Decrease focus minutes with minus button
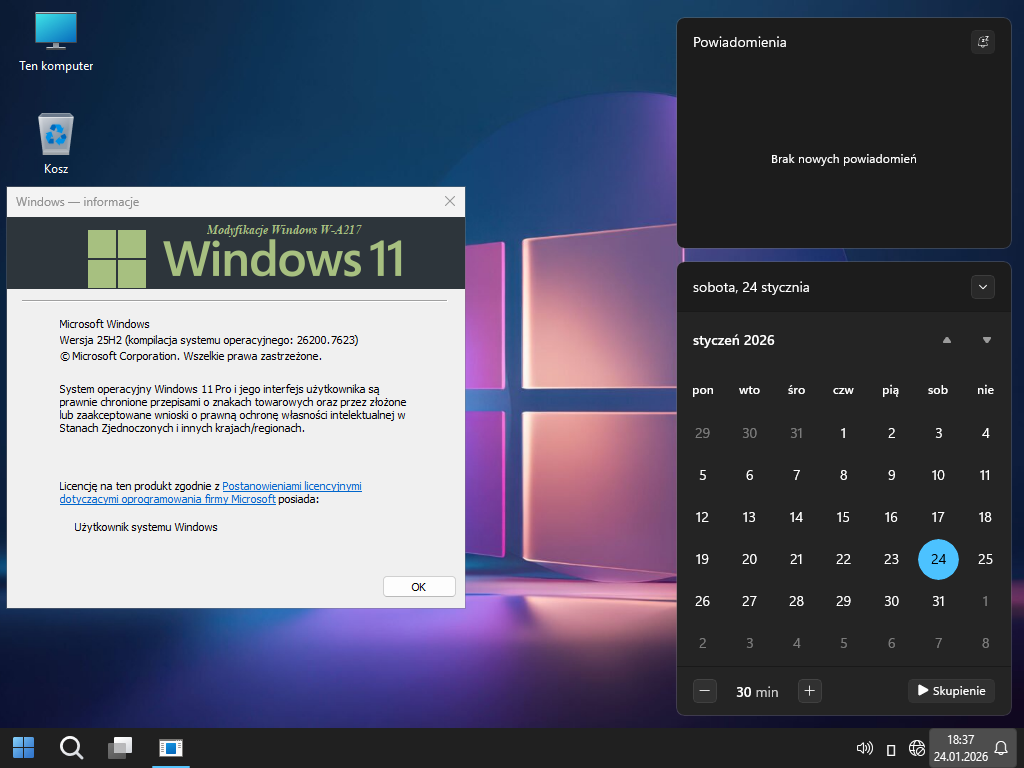Viewport: 1024px width, 768px height. pyautogui.click(x=705, y=691)
